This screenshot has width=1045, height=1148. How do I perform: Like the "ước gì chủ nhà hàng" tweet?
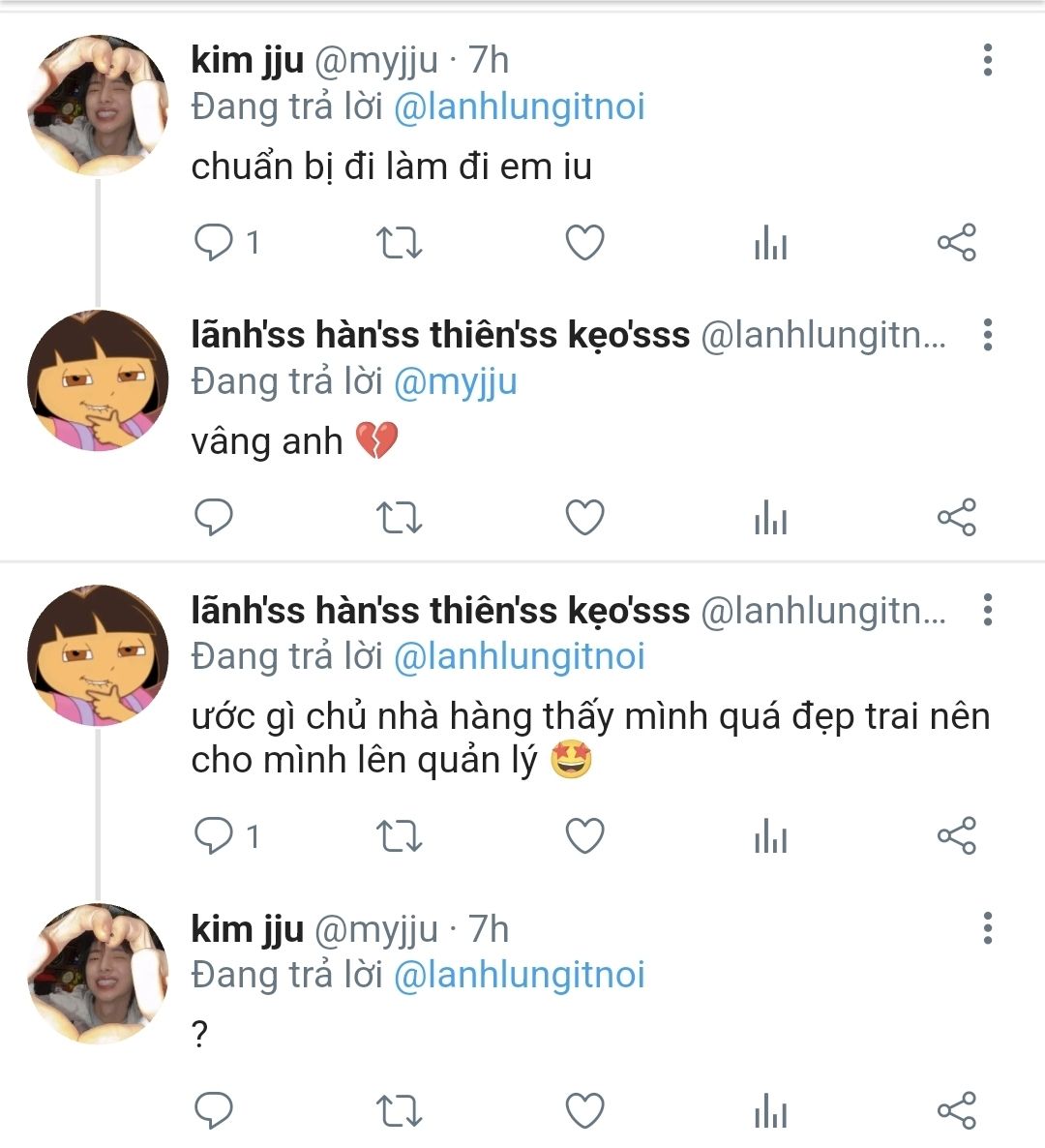[584, 836]
